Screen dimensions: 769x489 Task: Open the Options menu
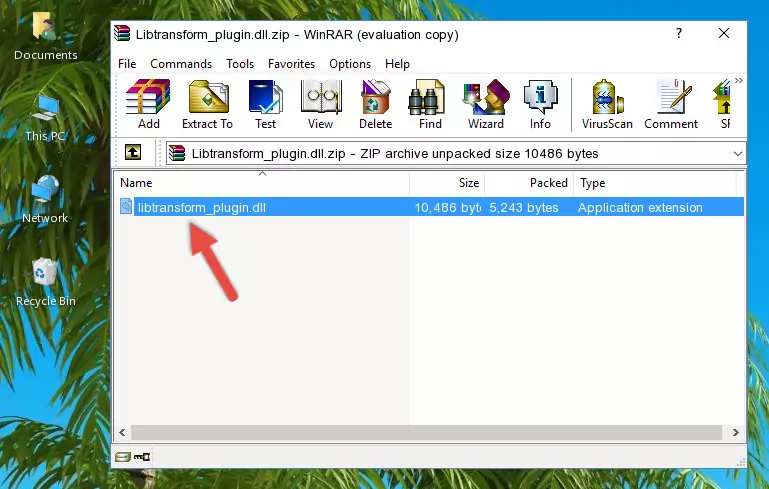pos(350,64)
